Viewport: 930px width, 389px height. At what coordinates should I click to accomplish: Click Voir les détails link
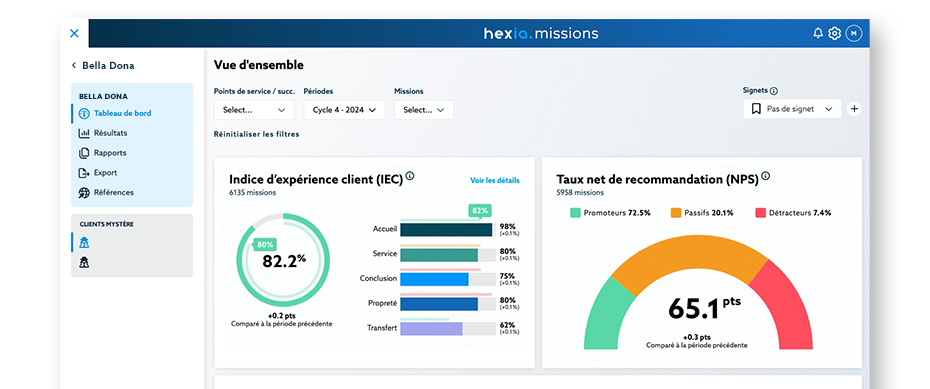[495, 180]
